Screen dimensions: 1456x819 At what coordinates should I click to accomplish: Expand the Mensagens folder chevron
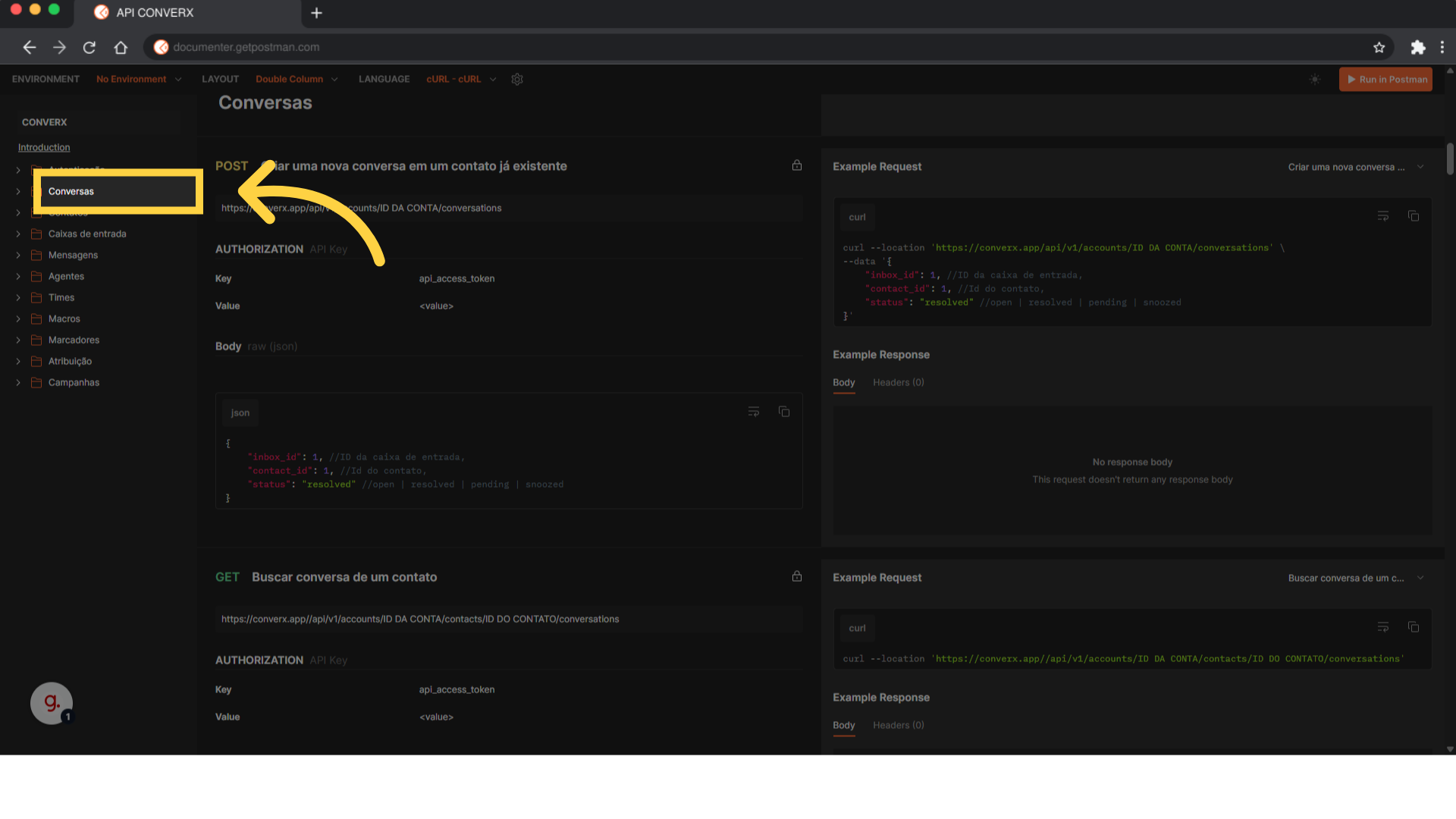click(x=18, y=256)
